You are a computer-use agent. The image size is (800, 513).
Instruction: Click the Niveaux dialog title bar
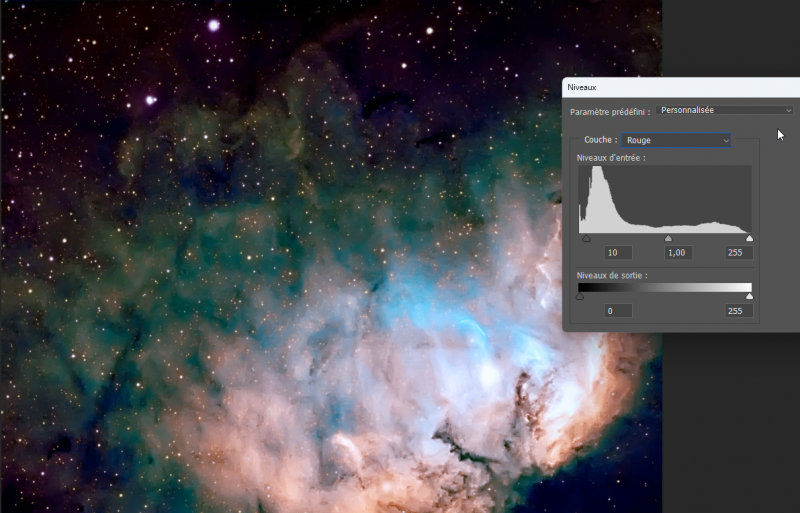[x=681, y=87]
